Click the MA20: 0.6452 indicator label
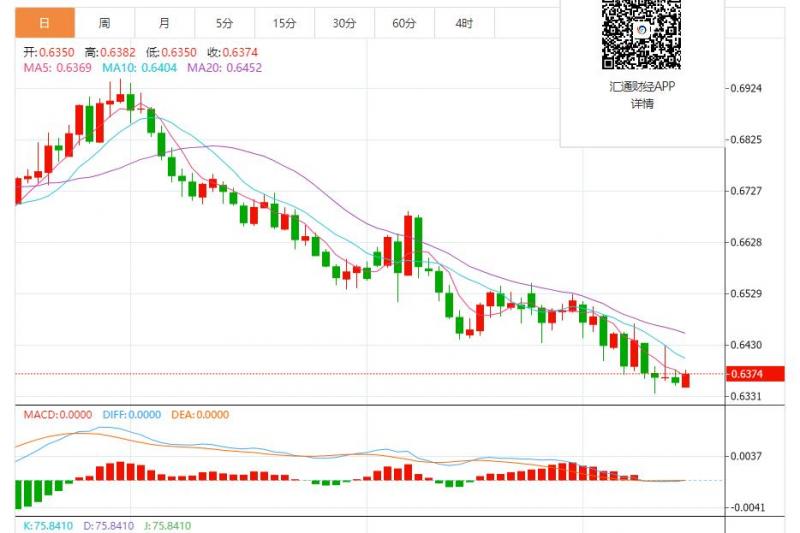This screenshot has height=533, width=800. pyautogui.click(x=224, y=68)
